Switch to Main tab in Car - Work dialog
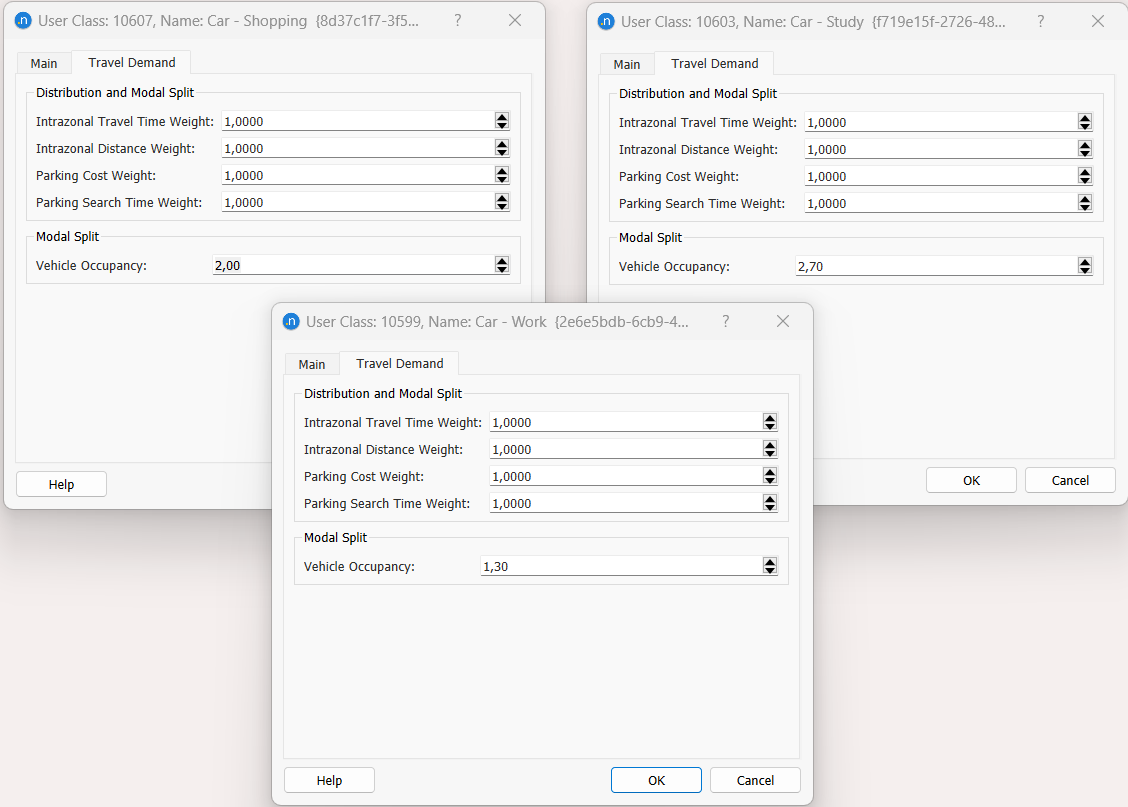1128x807 pixels. click(312, 364)
